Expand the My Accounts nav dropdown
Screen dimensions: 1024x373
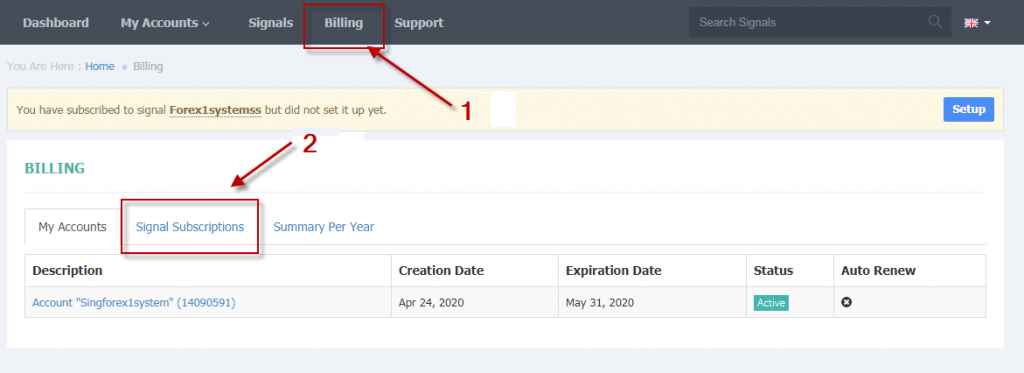165,23
